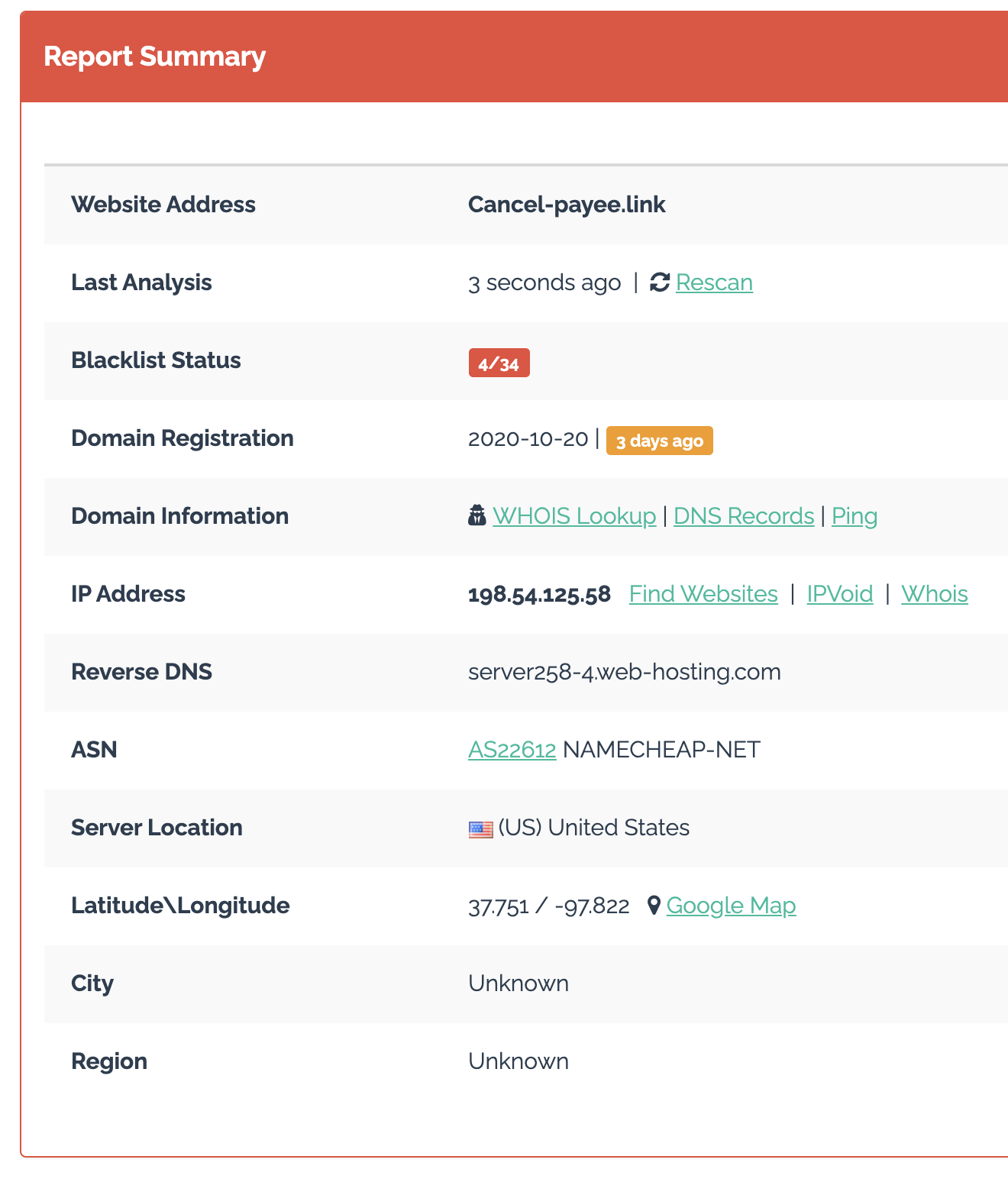Viewport: 1008px width, 1182px height.
Task: Click the red 4/34 blacklist badge
Action: click(499, 363)
